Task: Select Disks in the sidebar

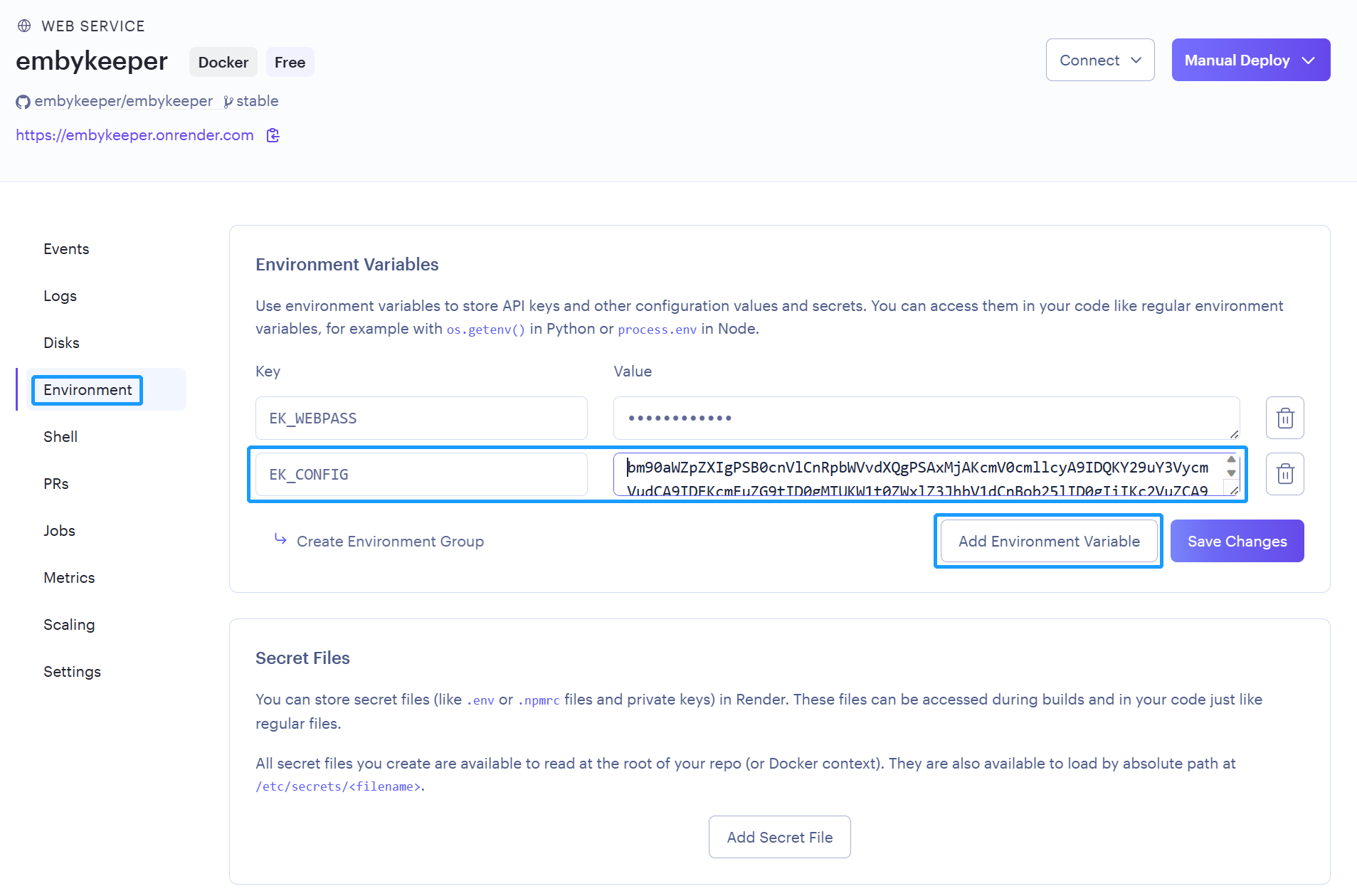Action: (61, 343)
